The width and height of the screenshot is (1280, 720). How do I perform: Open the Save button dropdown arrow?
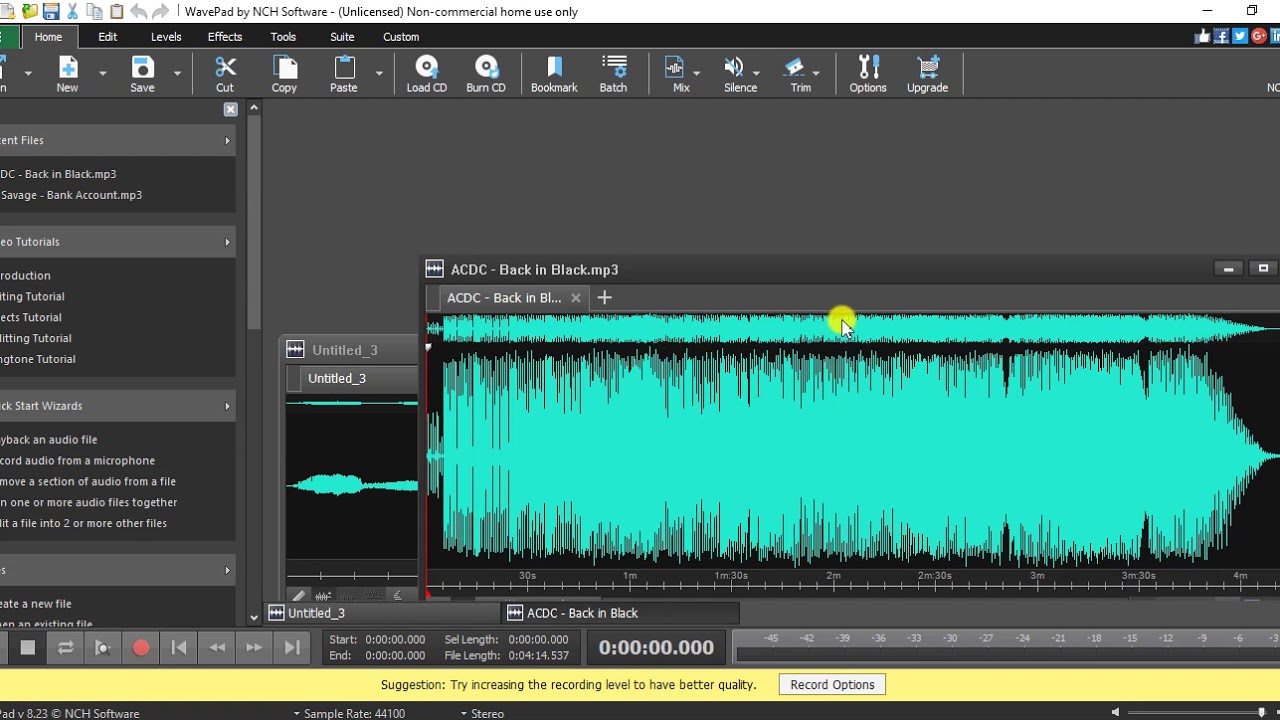point(177,73)
